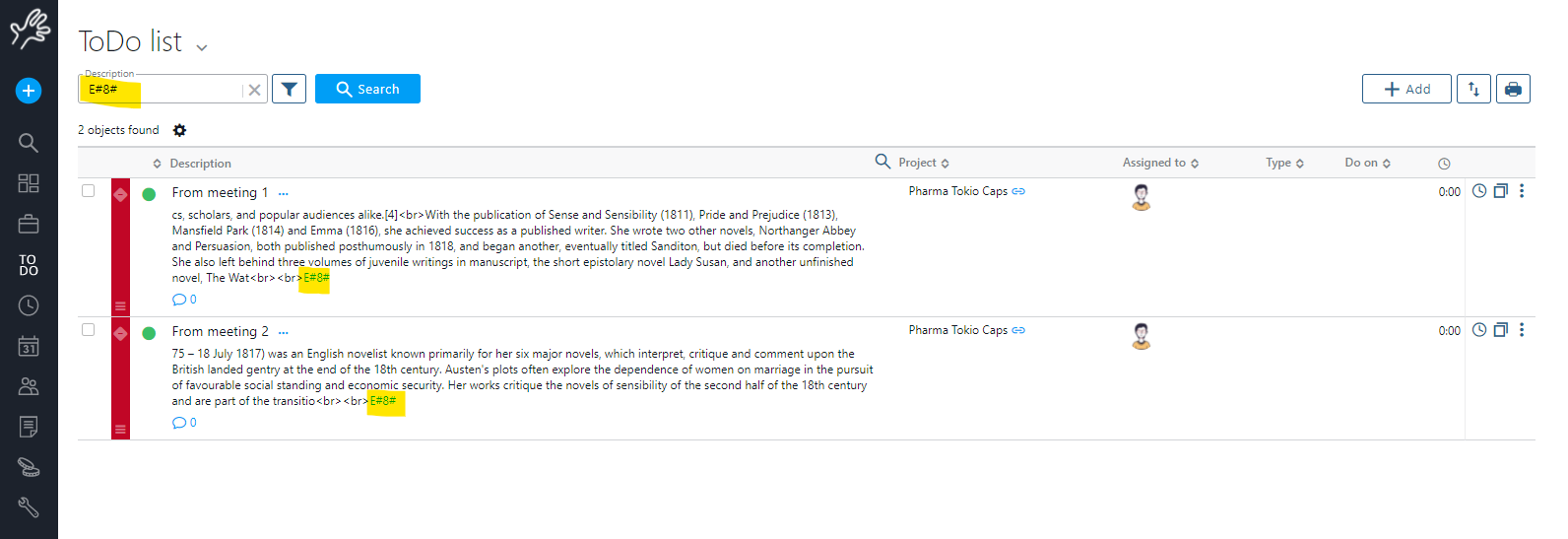Open the dashboard grid icon in sidebar
The height and width of the screenshot is (539, 1568).
(29, 183)
